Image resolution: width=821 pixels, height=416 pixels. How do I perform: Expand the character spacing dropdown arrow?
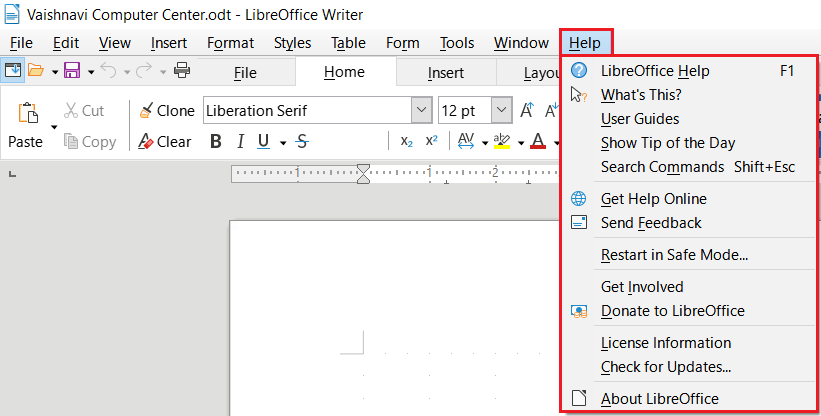tap(485, 143)
